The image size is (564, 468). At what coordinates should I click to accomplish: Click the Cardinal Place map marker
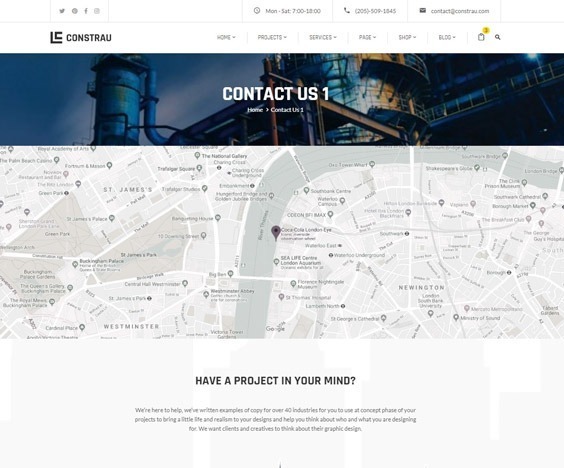pyautogui.click(x=82, y=327)
